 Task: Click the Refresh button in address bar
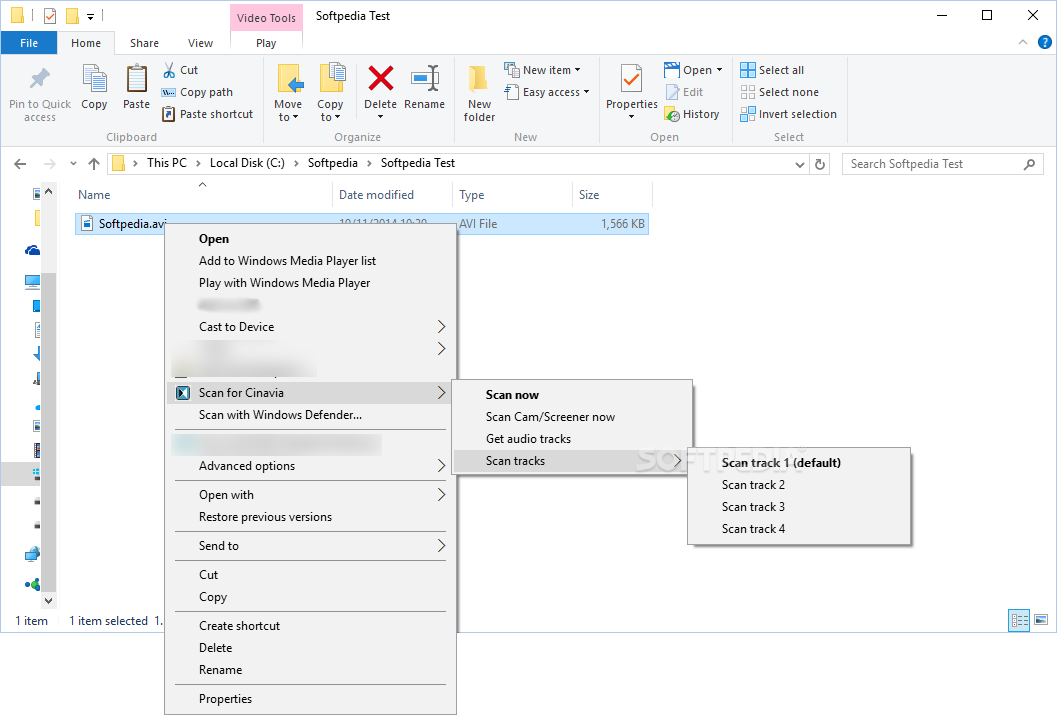pyautogui.click(x=820, y=164)
